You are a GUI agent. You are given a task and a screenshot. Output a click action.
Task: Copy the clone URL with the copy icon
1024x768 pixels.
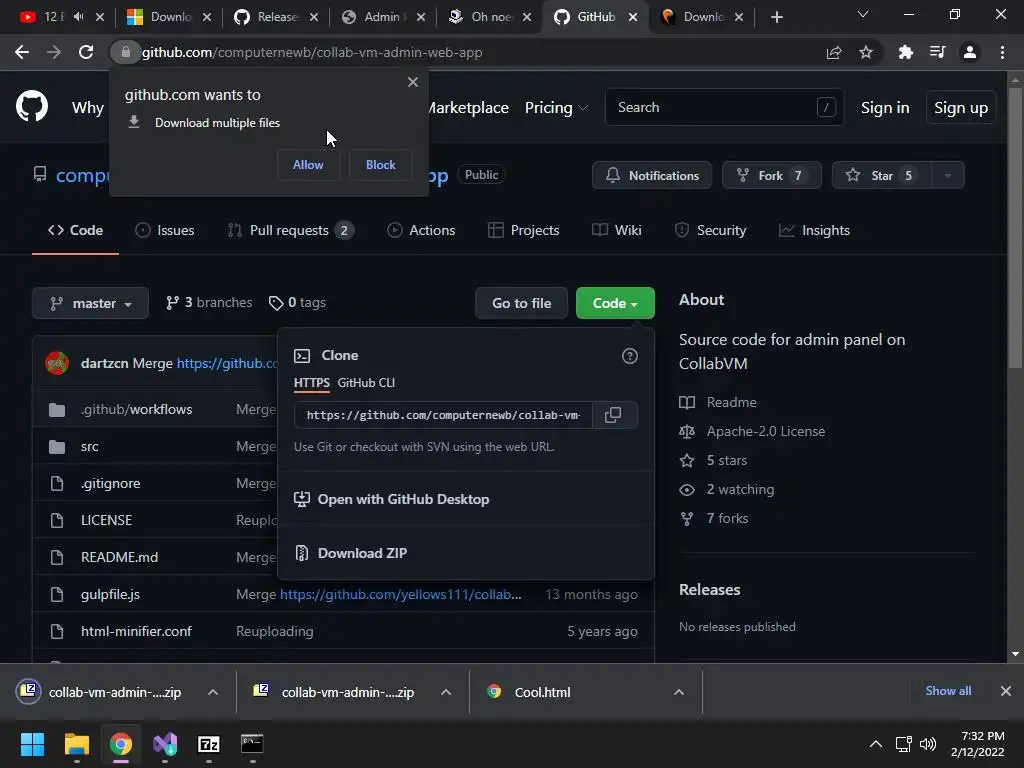coord(613,415)
